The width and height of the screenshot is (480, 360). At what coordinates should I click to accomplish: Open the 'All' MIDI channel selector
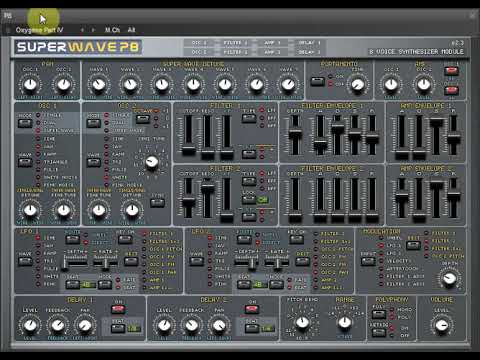click(131, 30)
